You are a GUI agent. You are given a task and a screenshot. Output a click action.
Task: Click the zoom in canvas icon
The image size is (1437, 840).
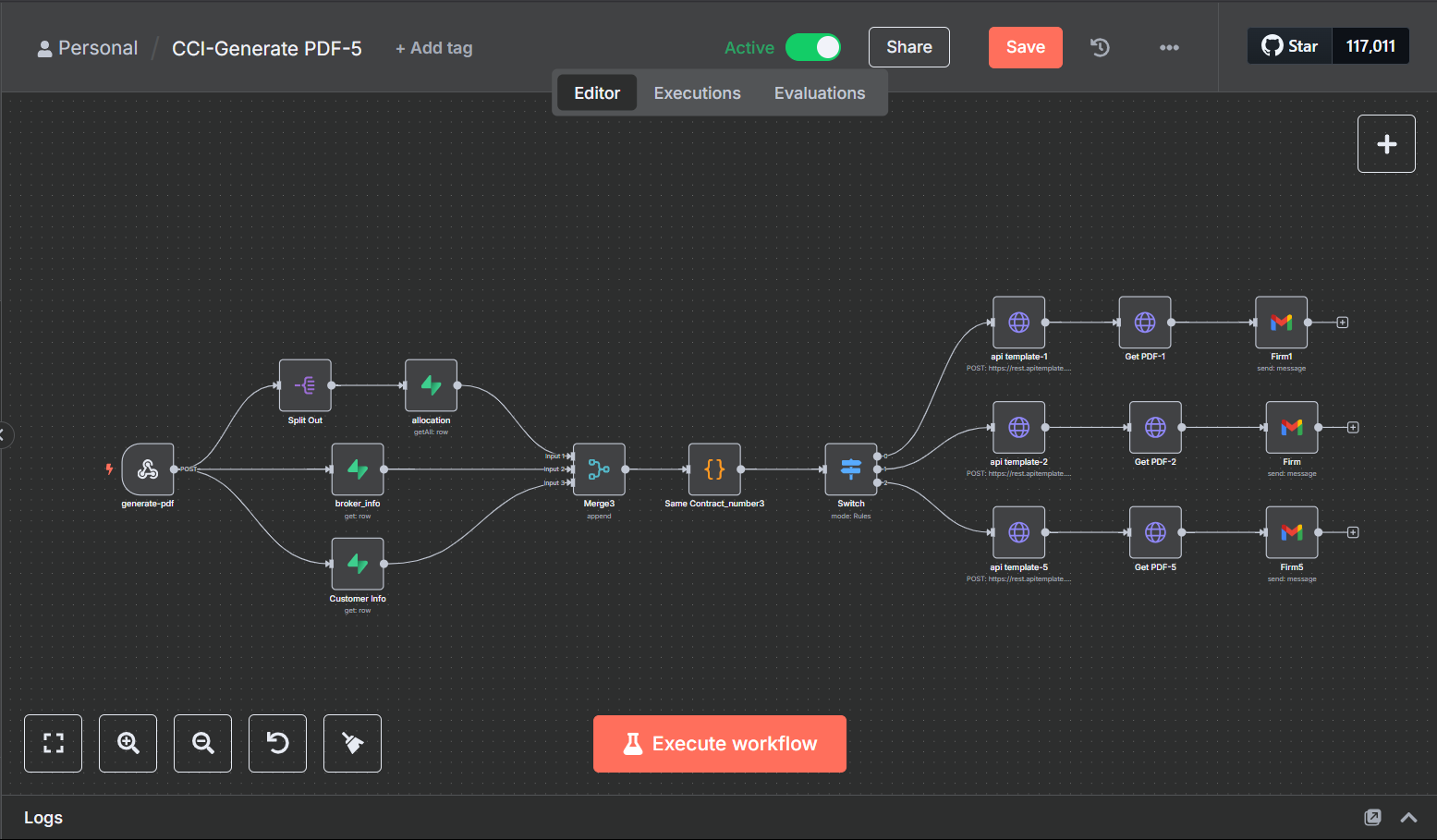[128, 743]
